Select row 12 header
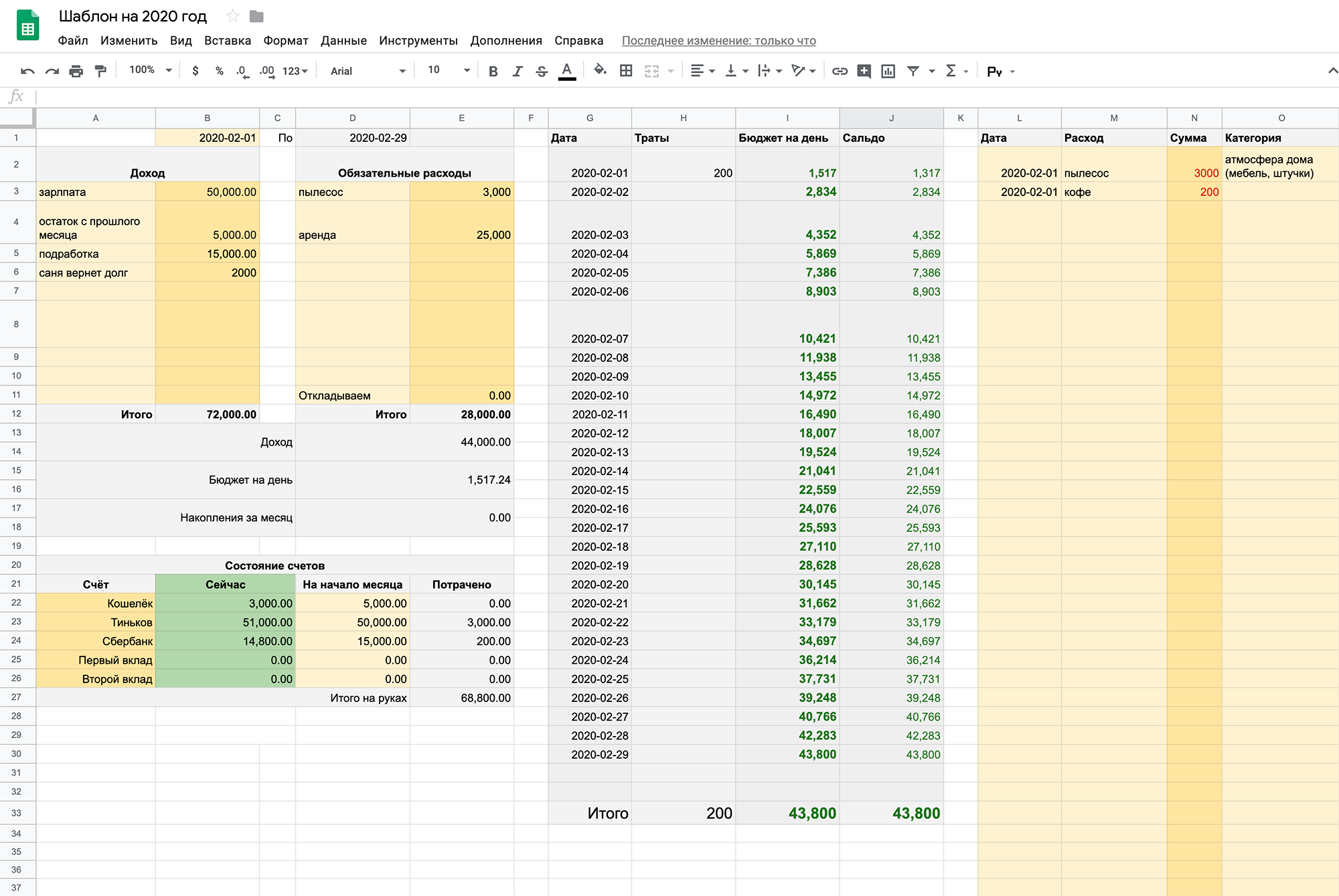Screen dimensions: 1339x896 coord(17,414)
